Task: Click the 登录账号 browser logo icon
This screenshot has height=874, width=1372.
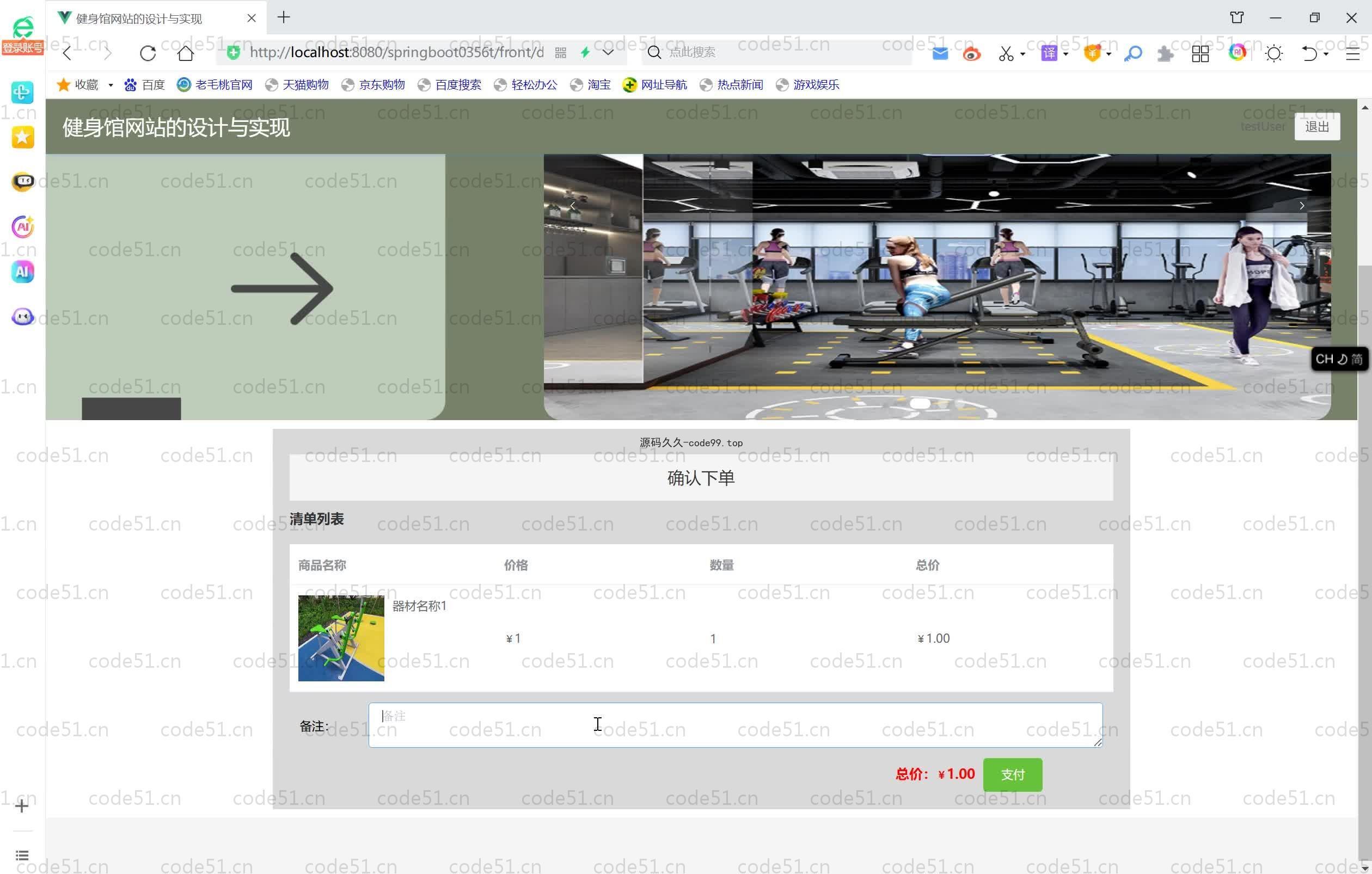Action: coord(23,35)
